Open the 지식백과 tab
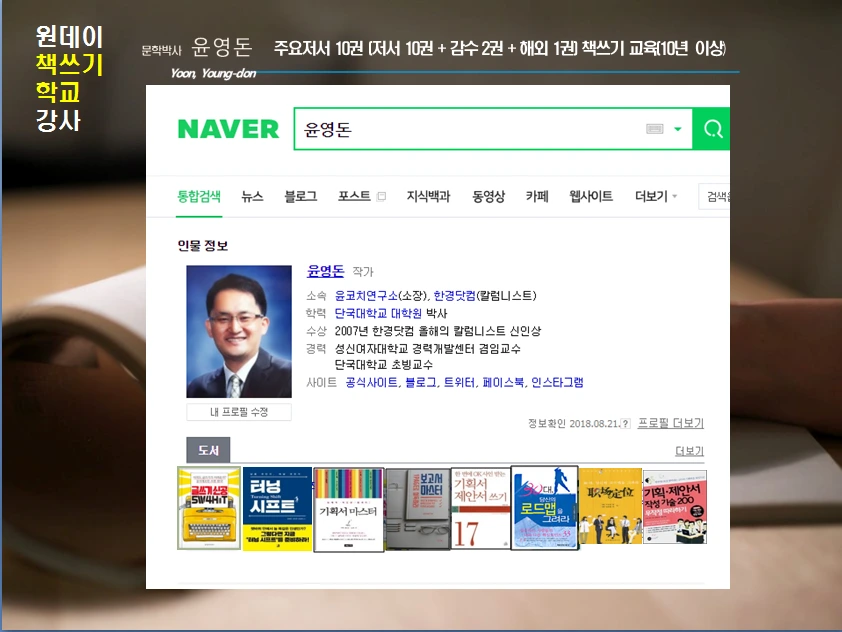Image resolution: width=842 pixels, height=632 pixels. 428,197
